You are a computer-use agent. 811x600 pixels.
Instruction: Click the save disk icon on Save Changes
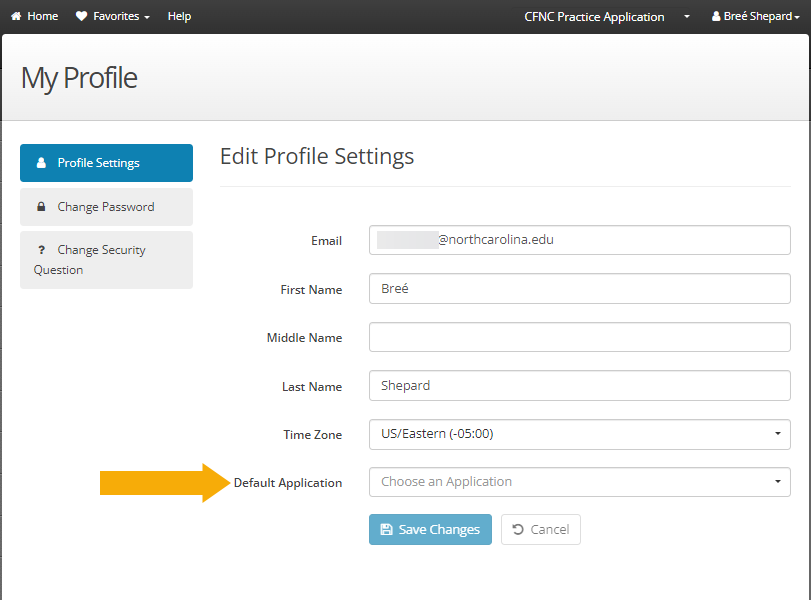pos(388,529)
